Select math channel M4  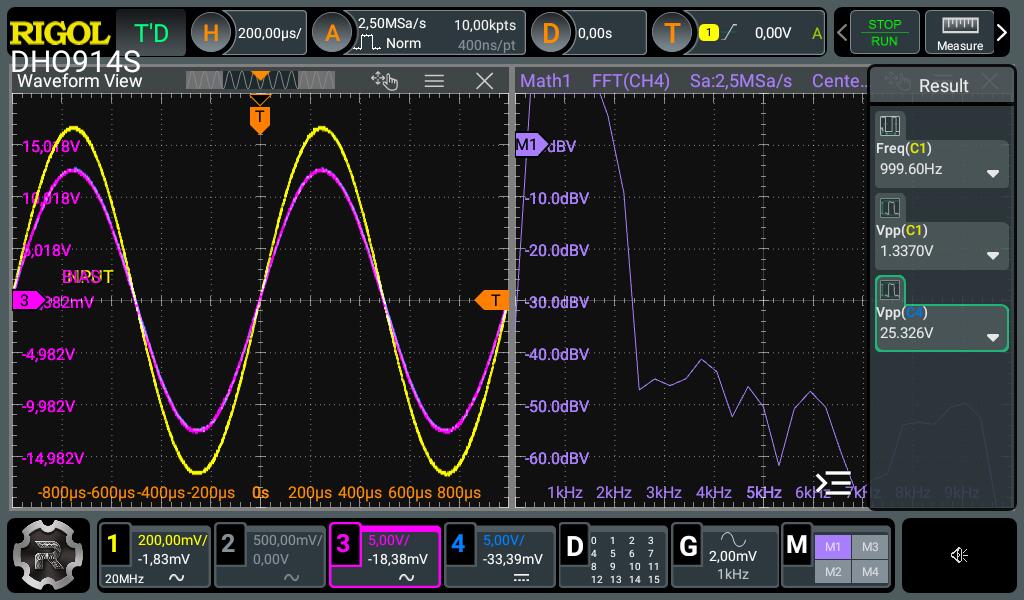(870, 572)
